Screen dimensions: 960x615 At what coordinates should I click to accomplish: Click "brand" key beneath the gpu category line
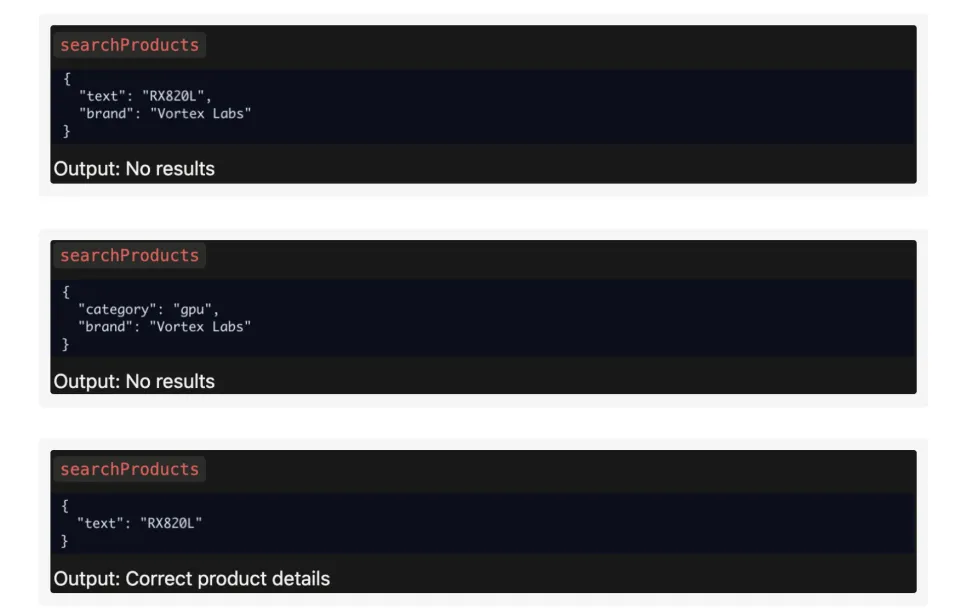pos(104,326)
